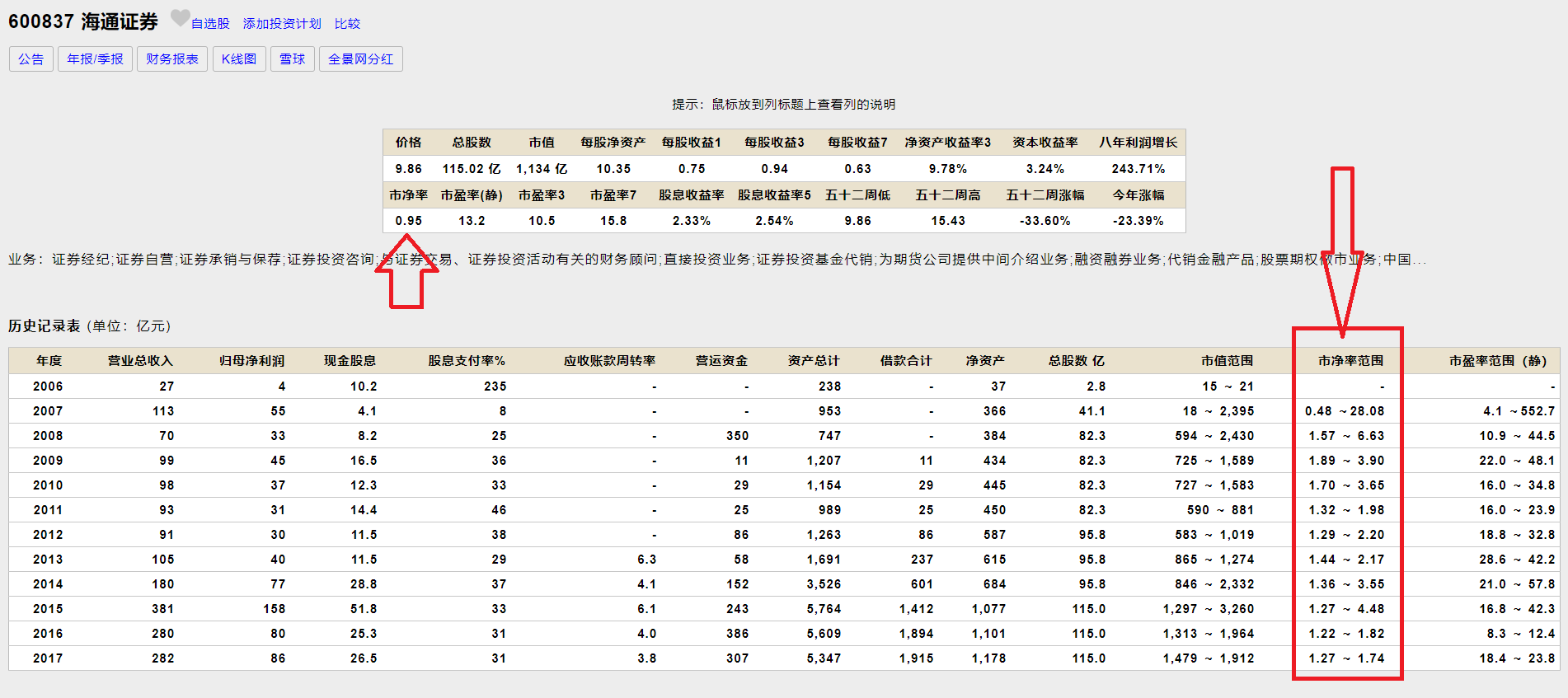Click the 600837 海通证券 title

click(83, 21)
